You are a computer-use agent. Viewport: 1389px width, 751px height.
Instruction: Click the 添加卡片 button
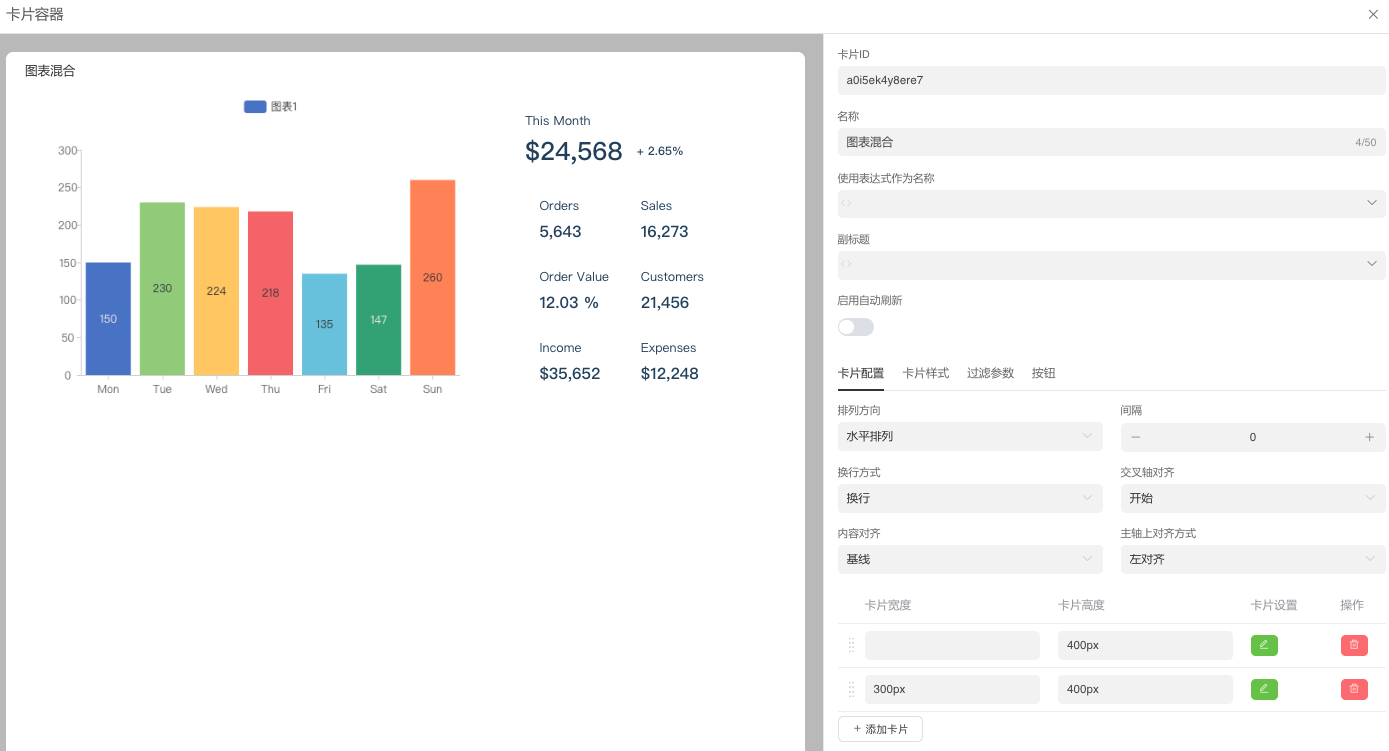click(x=880, y=729)
